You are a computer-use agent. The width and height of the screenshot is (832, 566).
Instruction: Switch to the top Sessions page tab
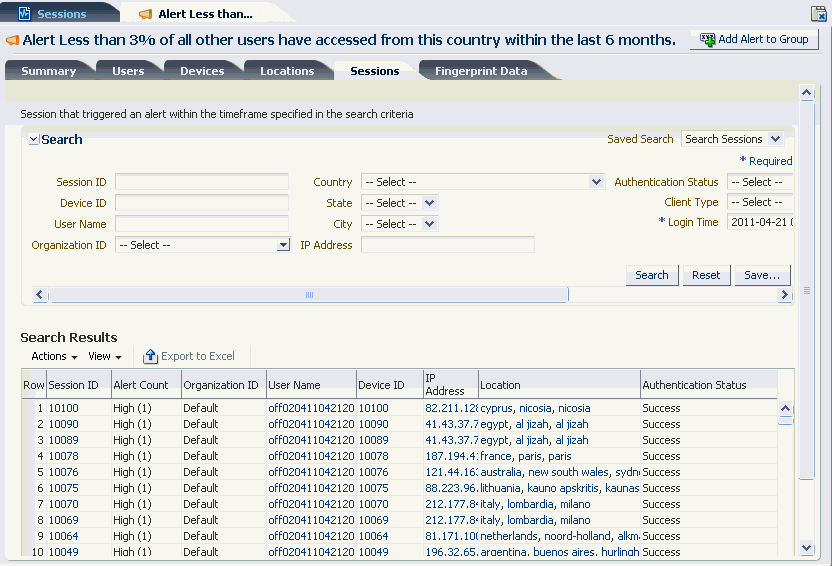[62, 14]
